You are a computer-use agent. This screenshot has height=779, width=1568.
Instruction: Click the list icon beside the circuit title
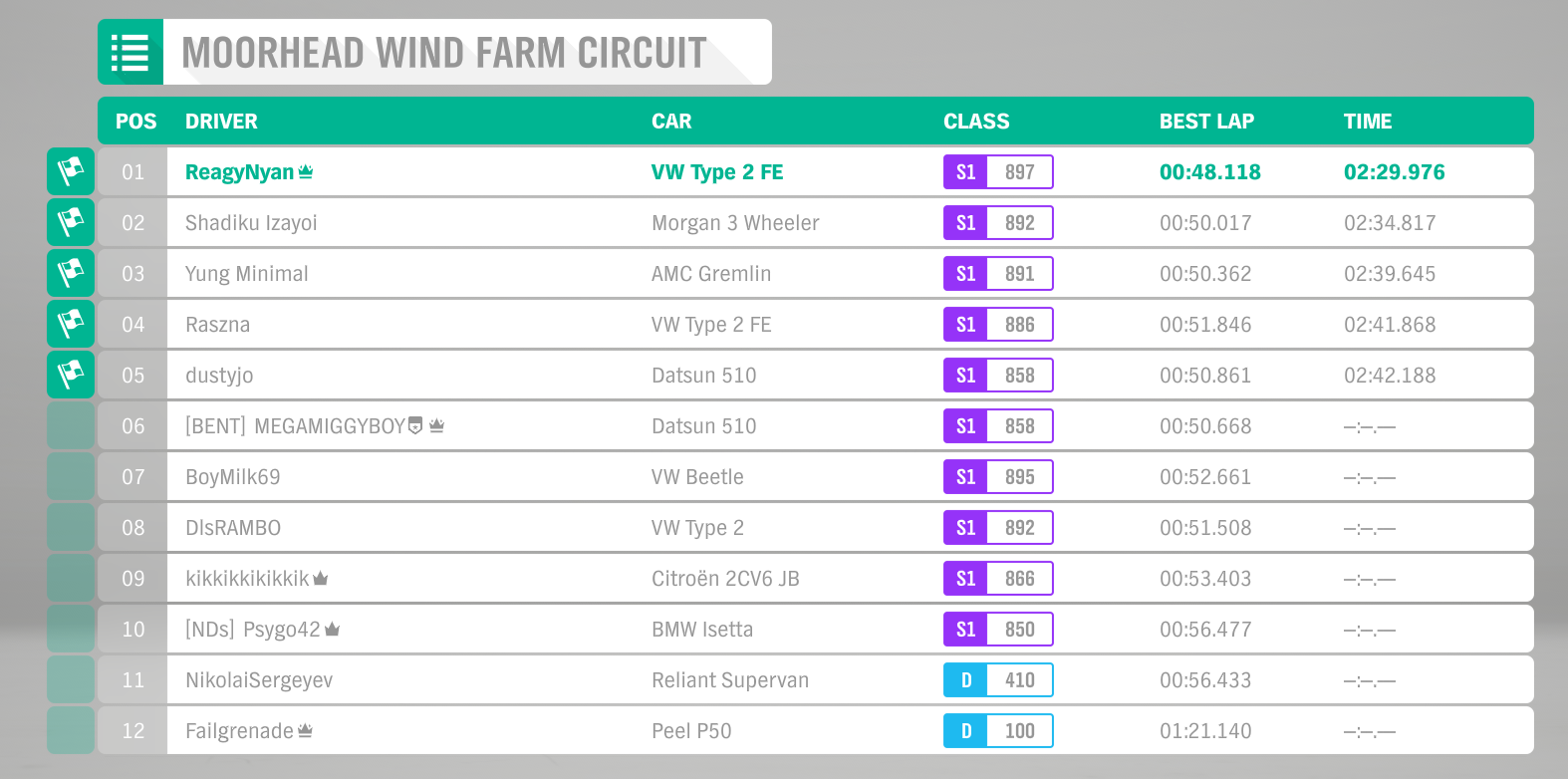(131, 52)
